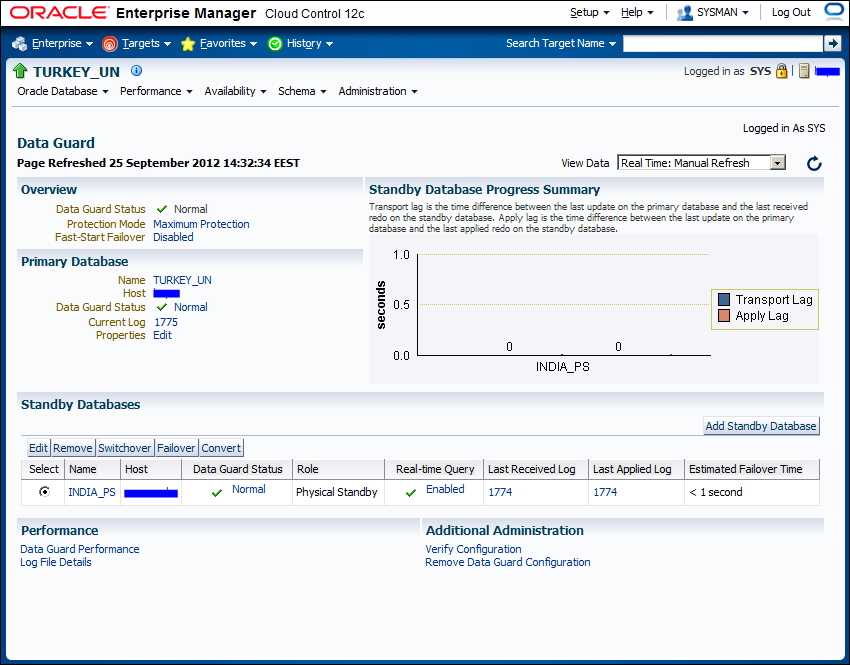This screenshot has height=665, width=850.
Task: Open the SYSMAN user dropdown
Action: 723,12
